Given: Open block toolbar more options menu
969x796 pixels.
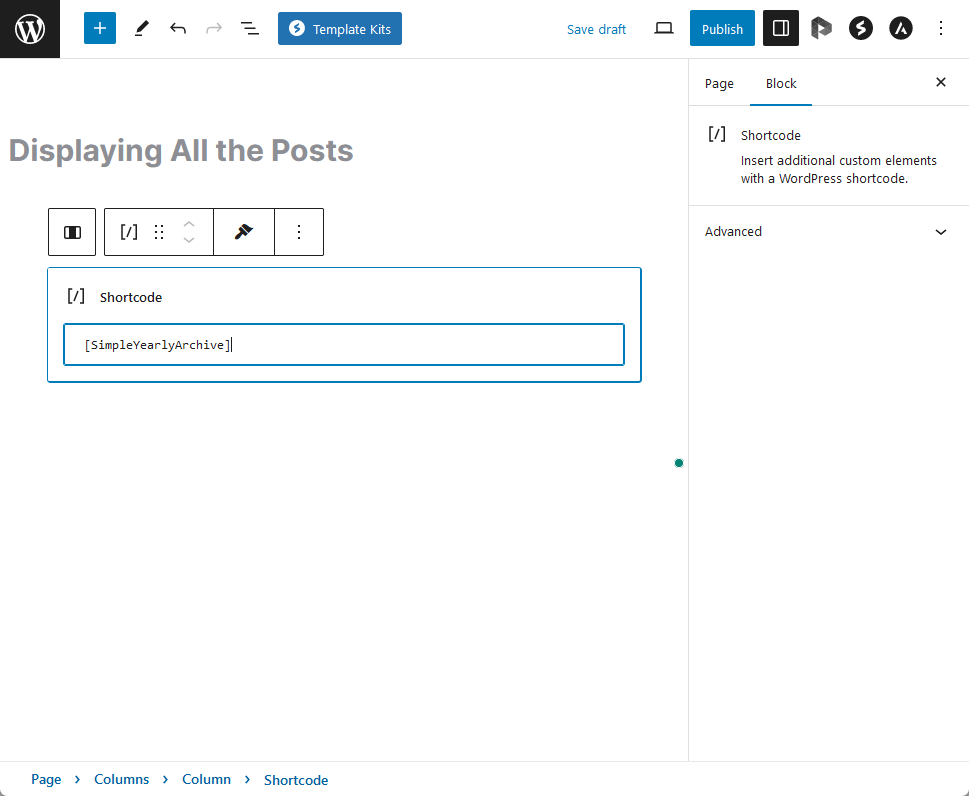Looking at the screenshot, I should pyautogui.click(x=299, y=232).
